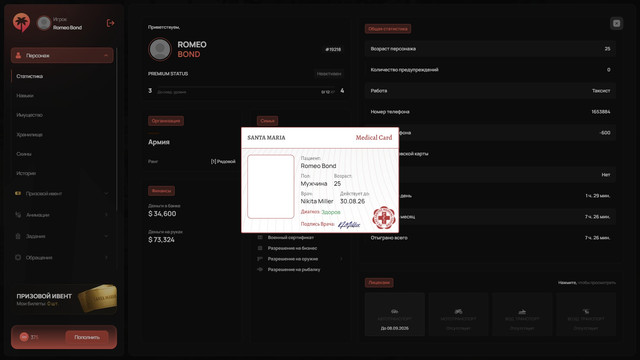Click the 30.08.26 expiry date
This screenshot has height=360, width=640.
[x=352, y=202]
